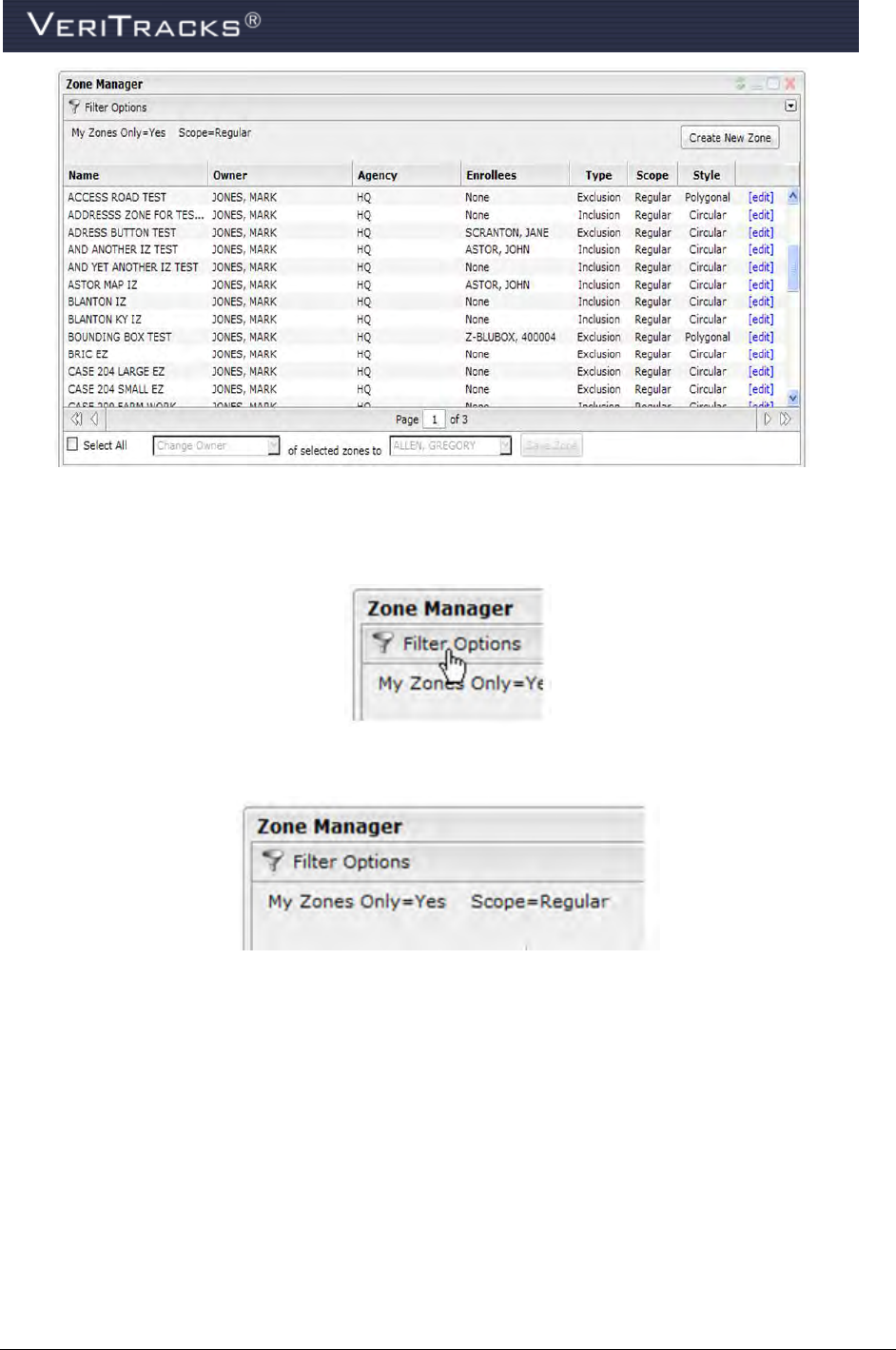Click Exclusion type in BRIC EZ row

click(x=599, y=354)
